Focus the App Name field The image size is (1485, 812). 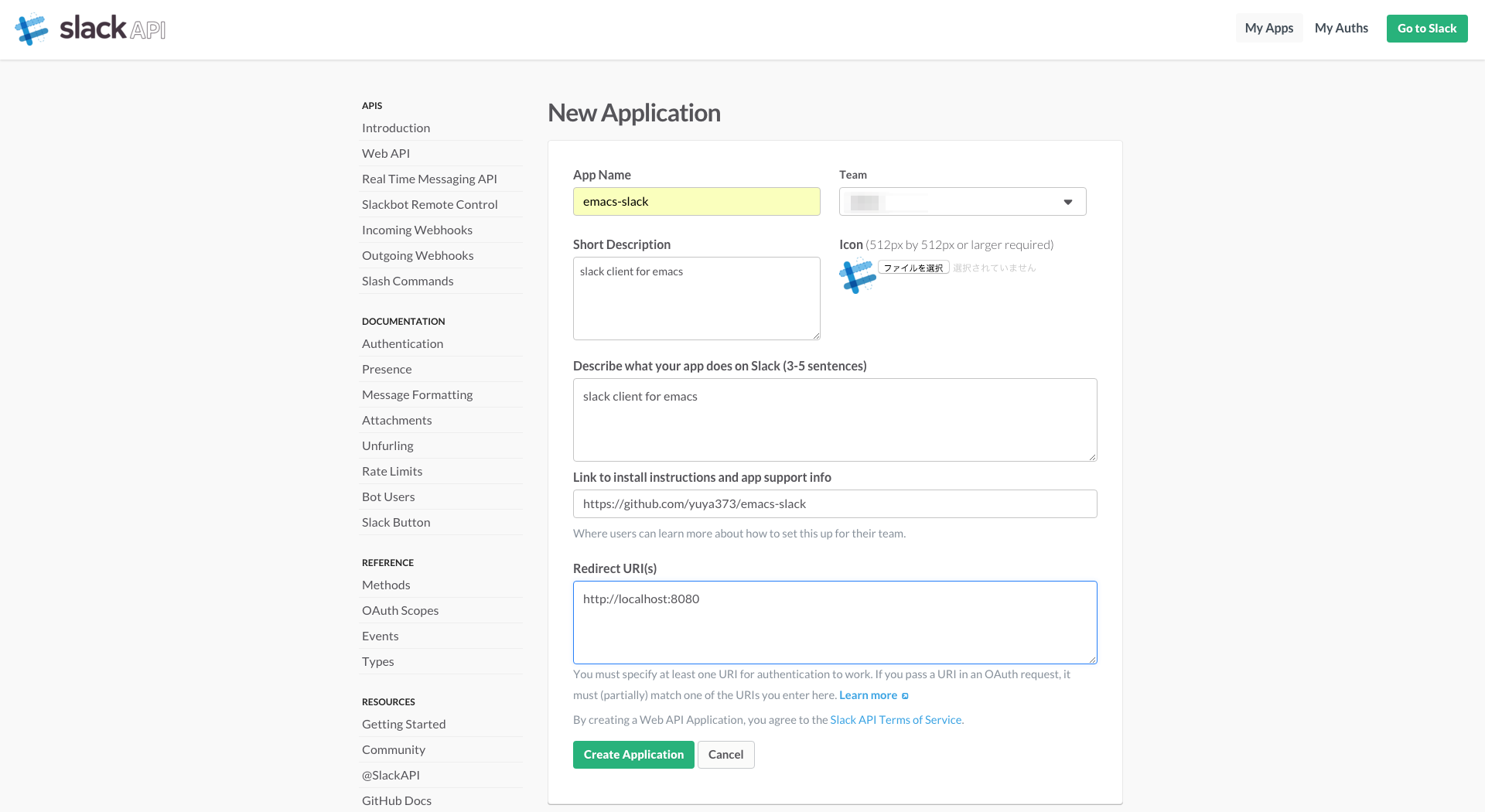click(696, 202)
